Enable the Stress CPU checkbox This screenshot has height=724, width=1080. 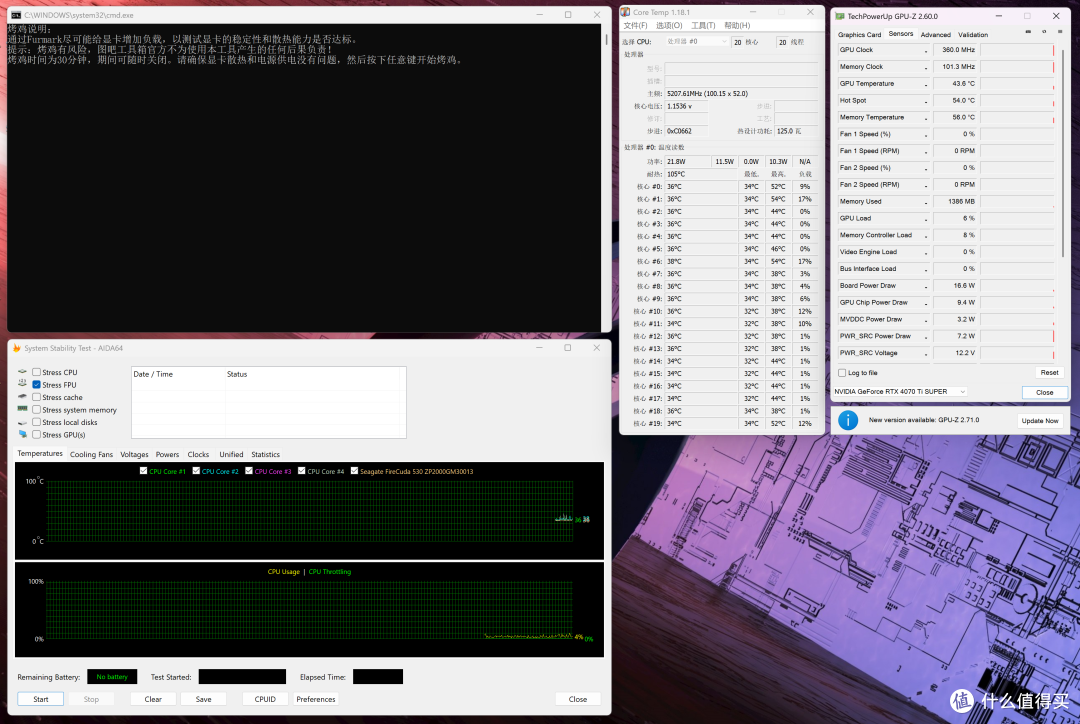[37, 372]
